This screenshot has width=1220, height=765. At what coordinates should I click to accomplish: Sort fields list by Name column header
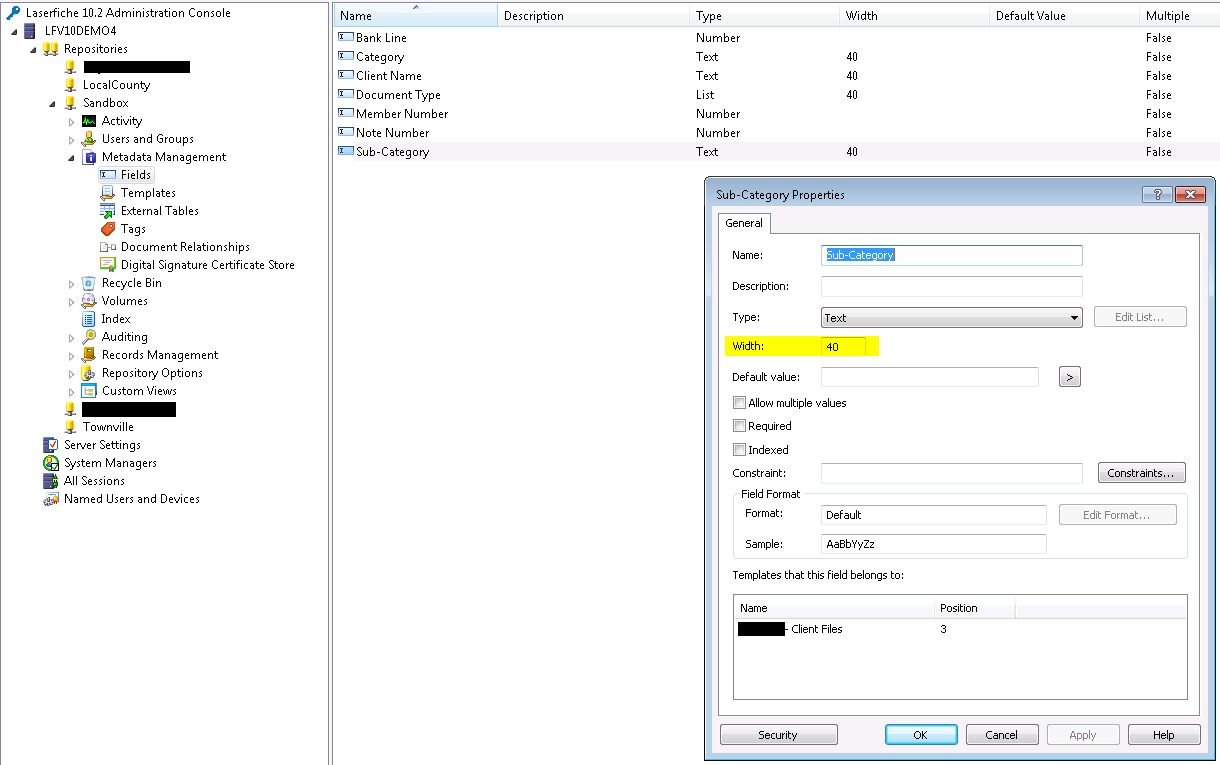click(415, 15)
